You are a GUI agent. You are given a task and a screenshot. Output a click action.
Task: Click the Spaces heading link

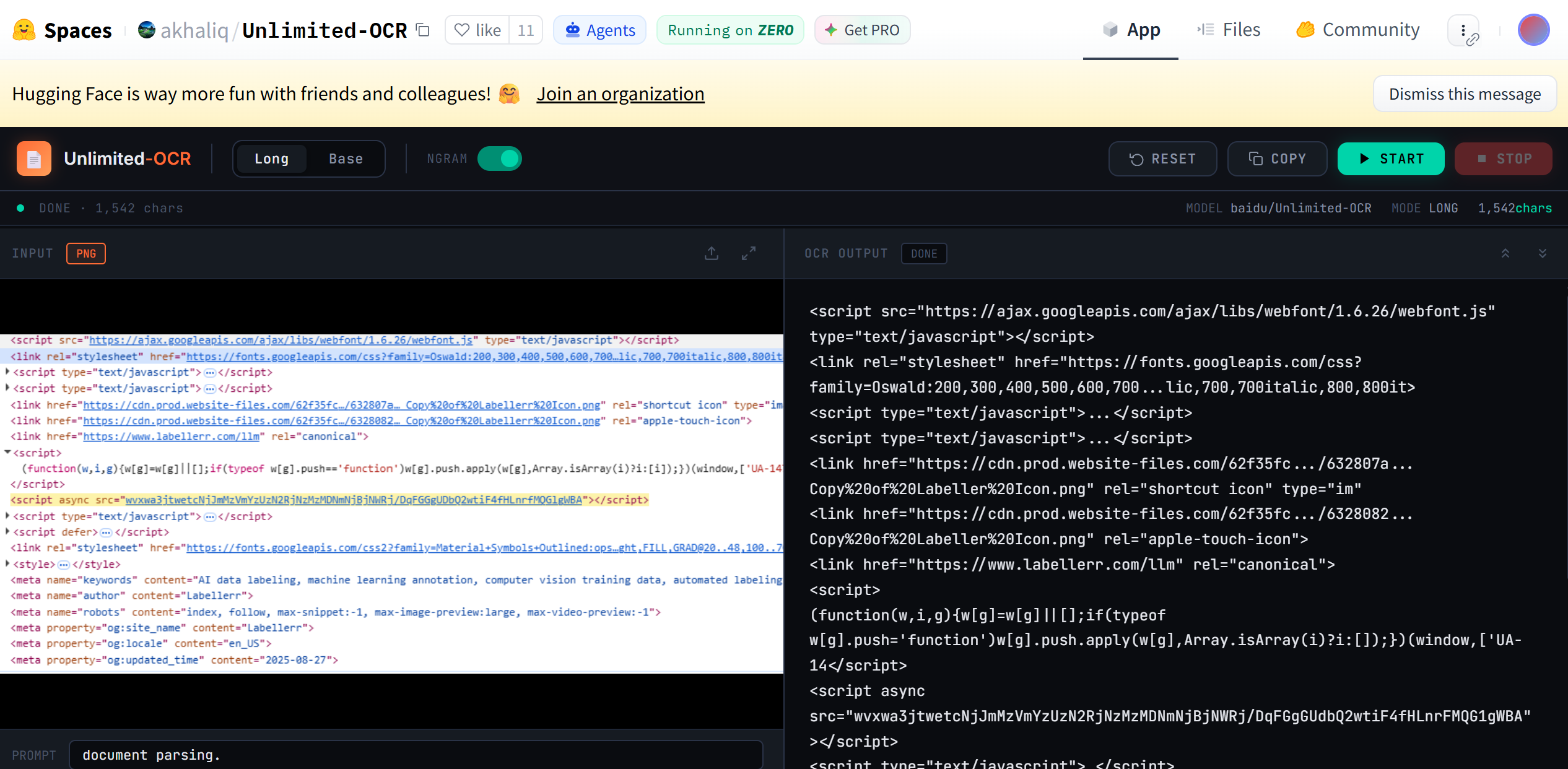78,30
